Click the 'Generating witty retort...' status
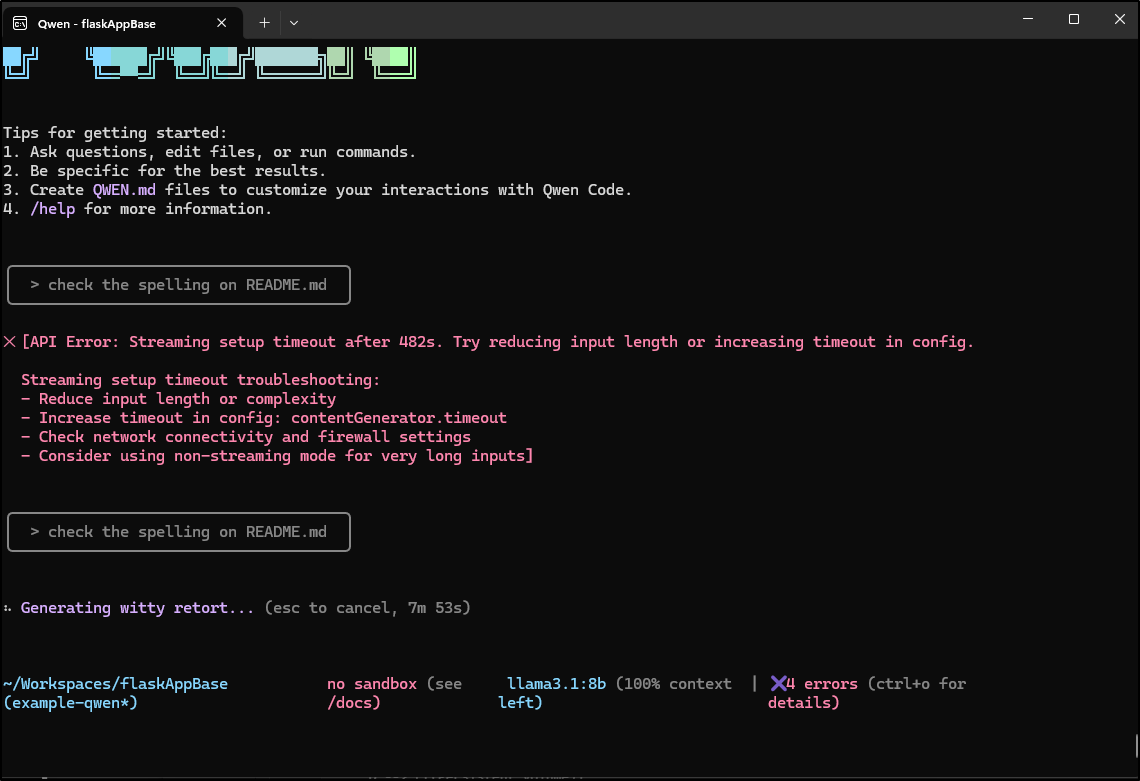1140x781 pixels. click(137, 608)
